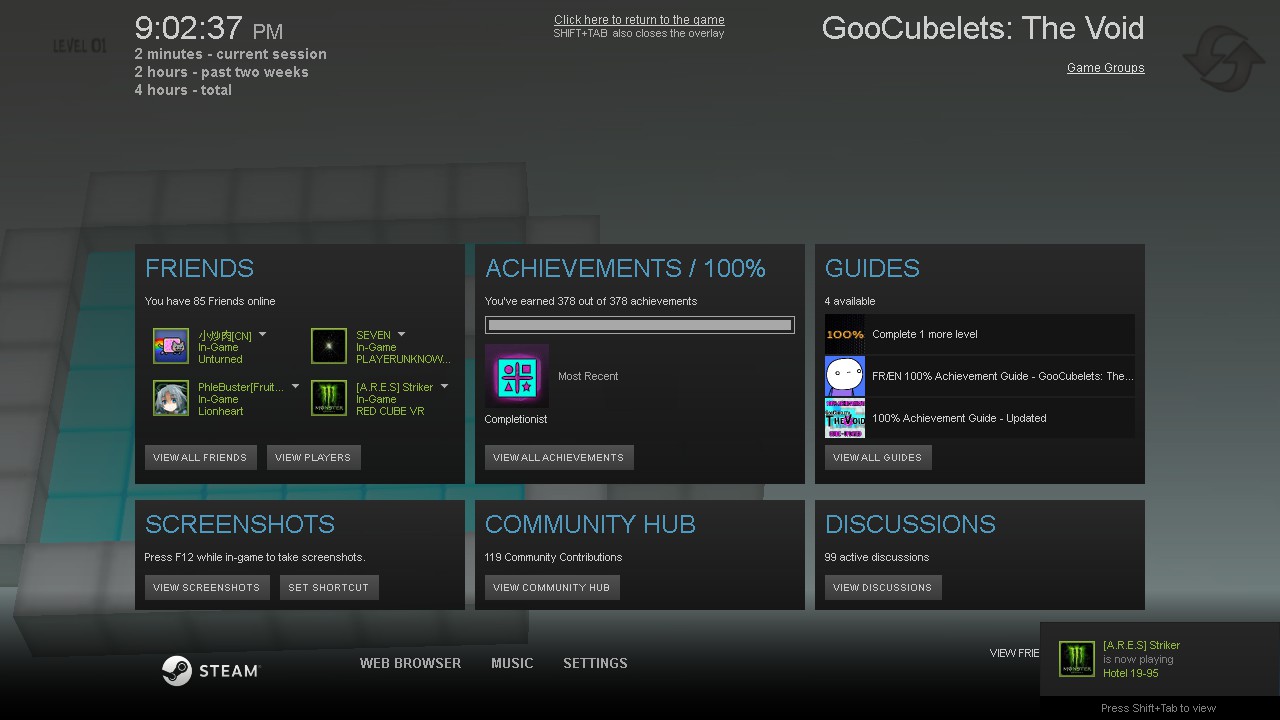This screenshot has height=720, width=1280.
Task: Click the 'Unturned' game under 小炒肉[CN]
Action: 220,359
